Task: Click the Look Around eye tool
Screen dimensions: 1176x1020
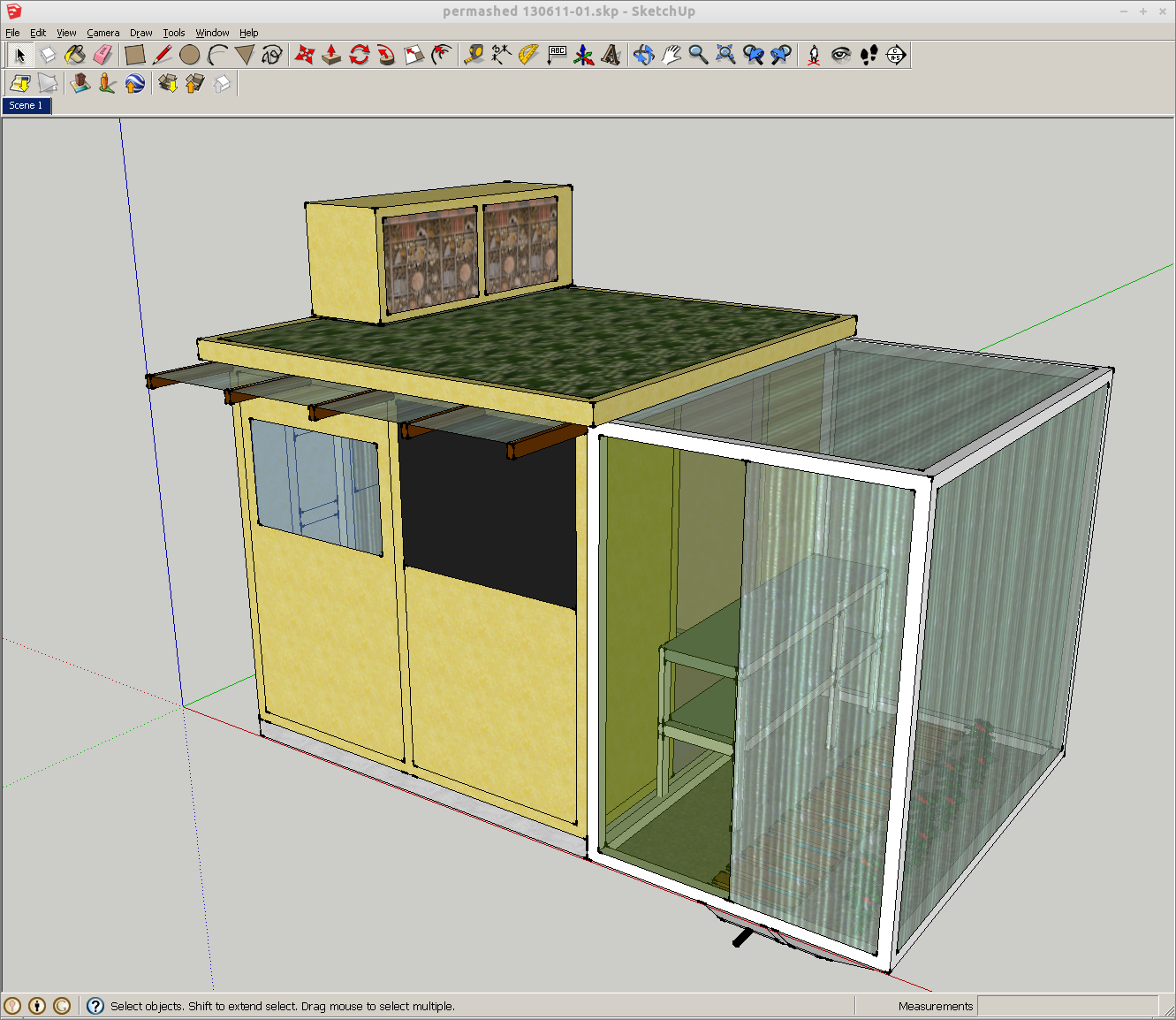Action: [x=841, y=55]
